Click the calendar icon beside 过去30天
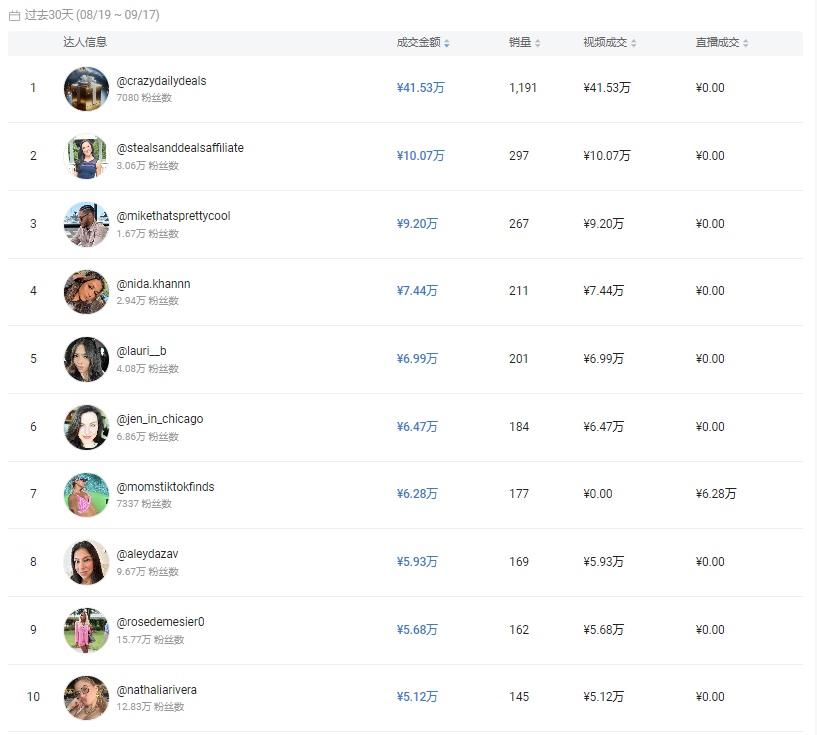Screen dimensions: 817x735 [x=14, y=16]
